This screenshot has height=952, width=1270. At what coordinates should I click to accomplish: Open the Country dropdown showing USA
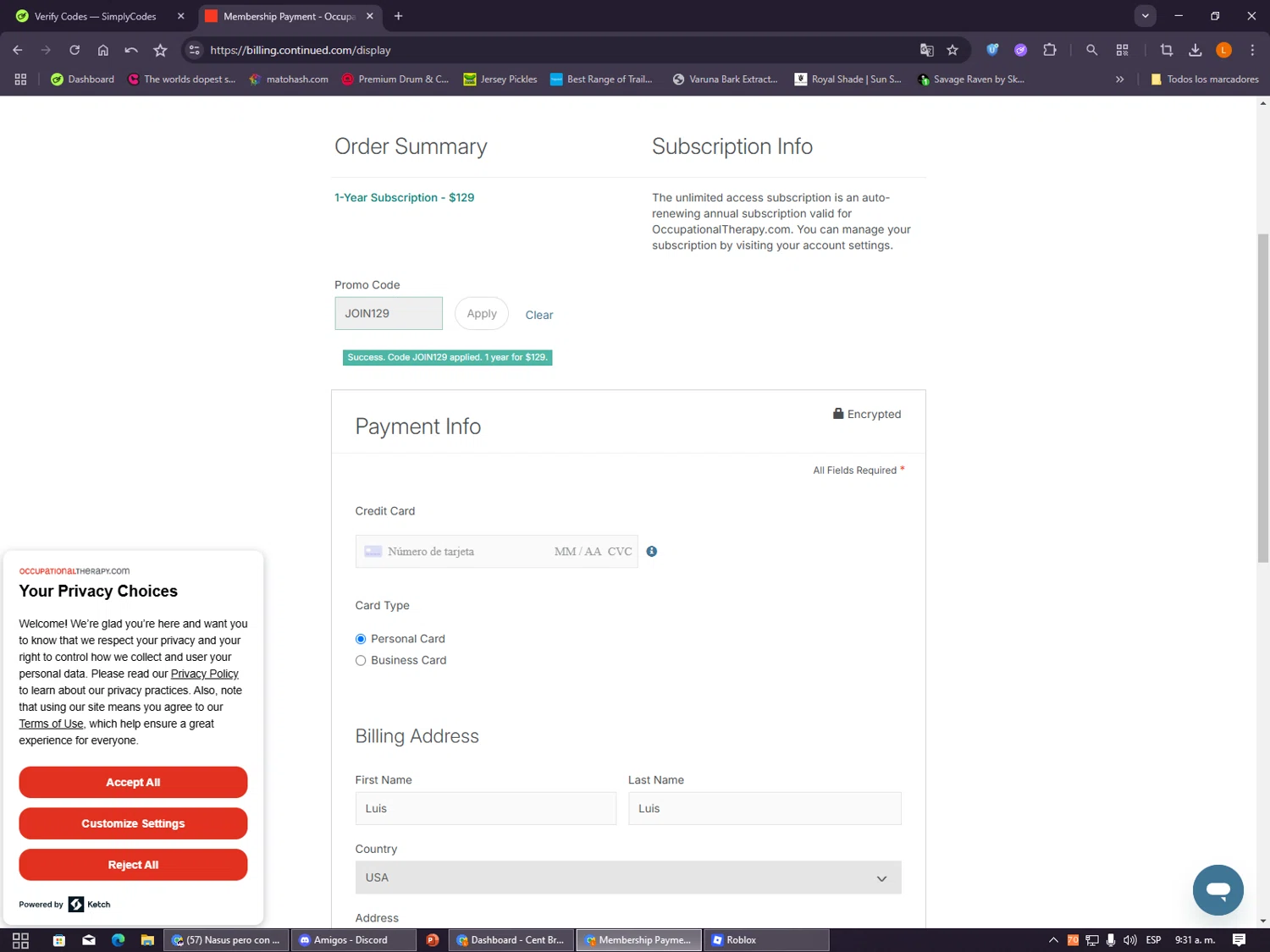pos(628,878)
